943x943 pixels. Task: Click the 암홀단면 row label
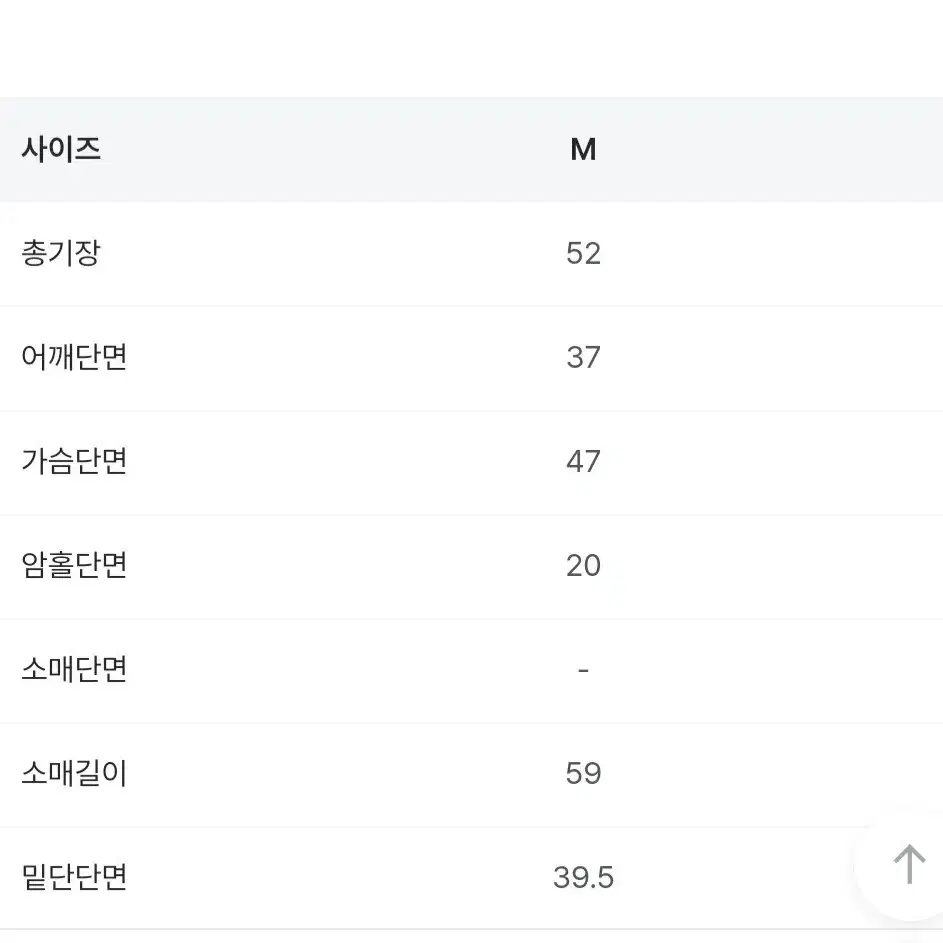coord(74,565)
